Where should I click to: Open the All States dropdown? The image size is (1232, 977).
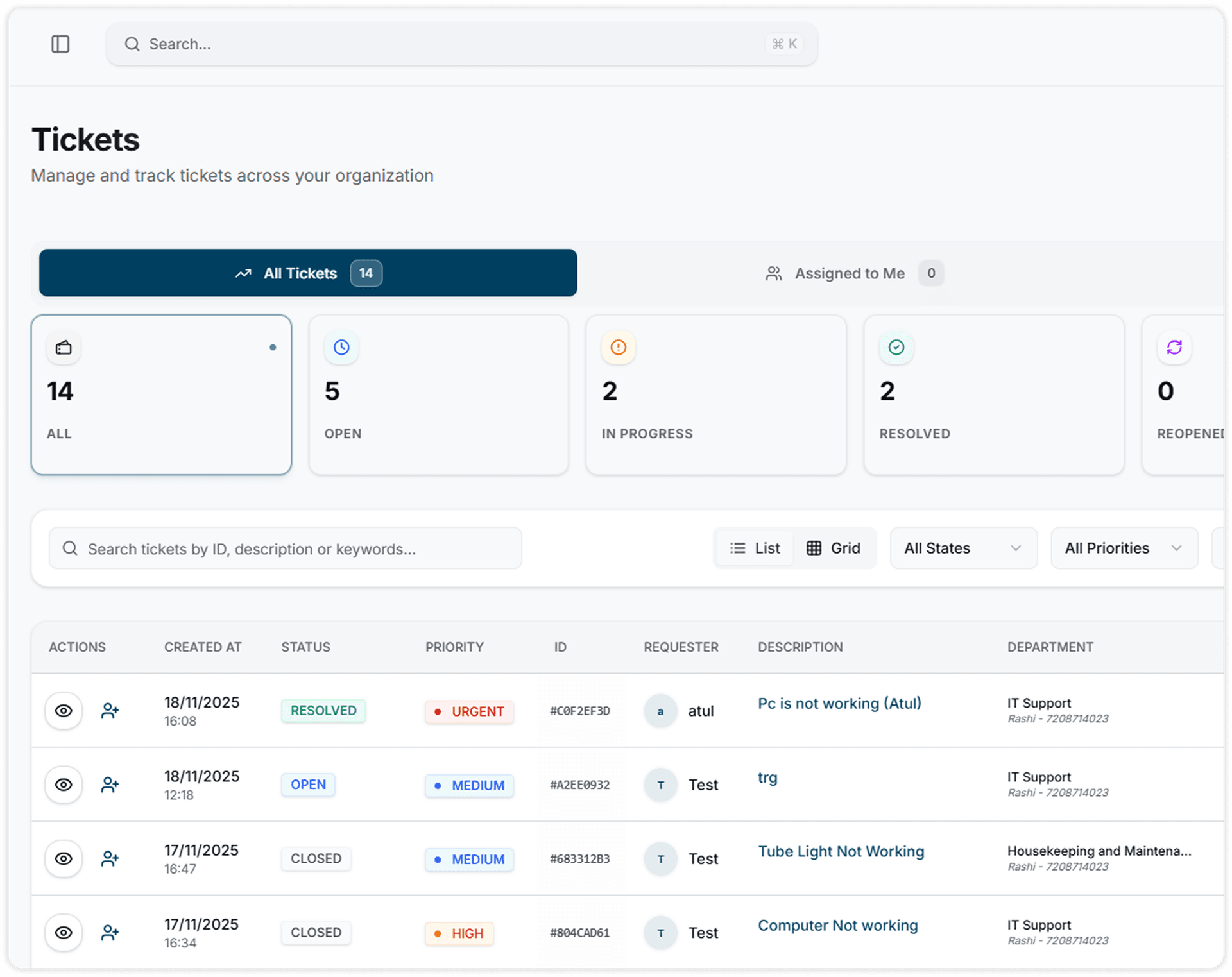pos(963,548)
